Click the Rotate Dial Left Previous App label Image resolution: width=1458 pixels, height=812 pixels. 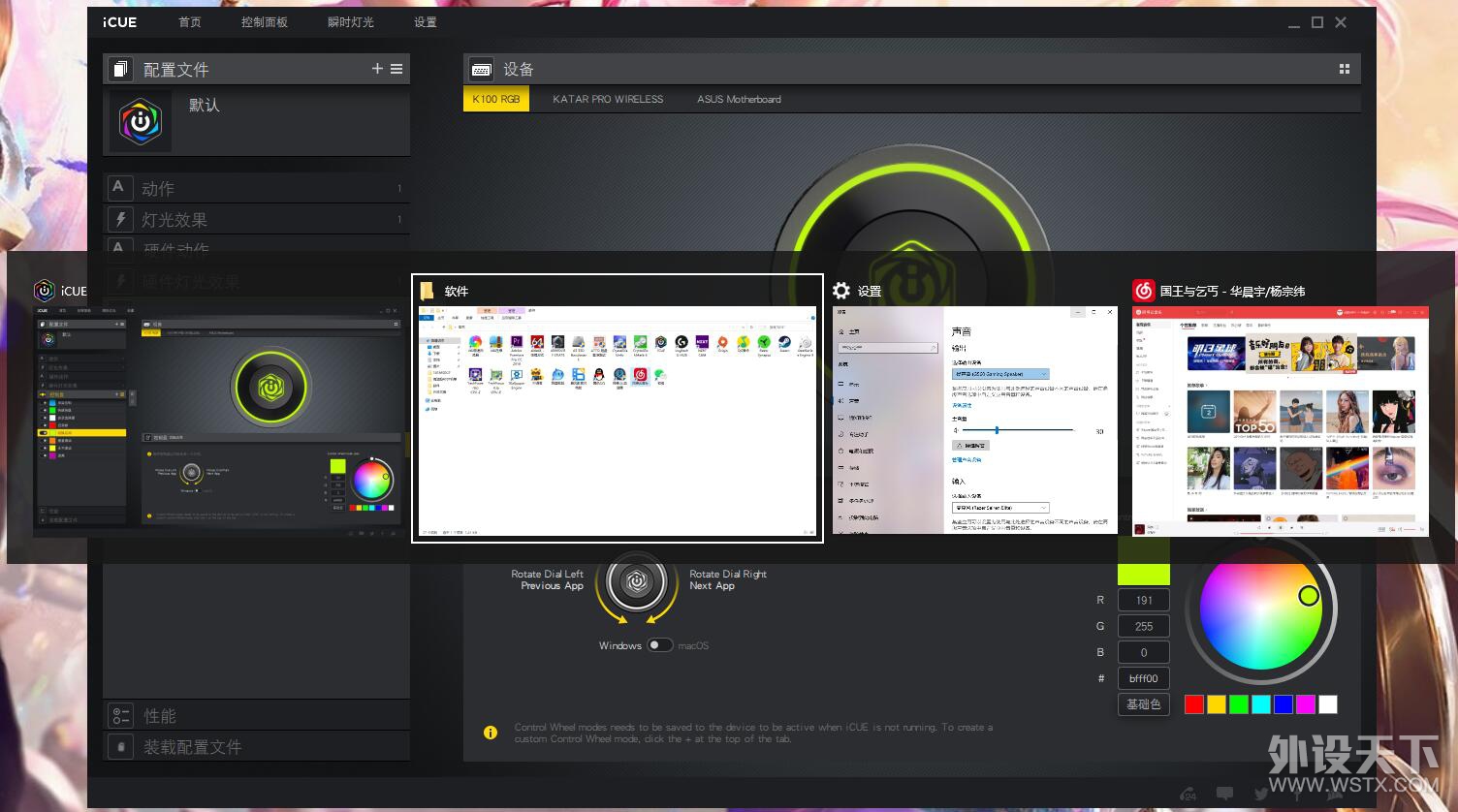pyautogui.click(x=547, y=579)
